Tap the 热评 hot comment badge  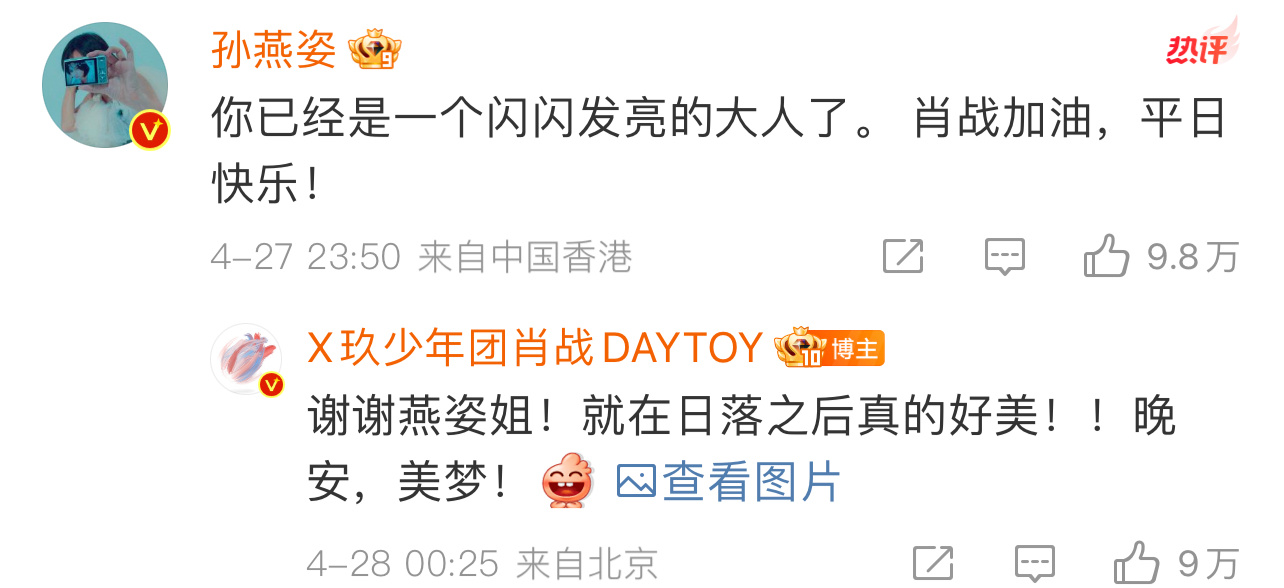point(1200,43)
